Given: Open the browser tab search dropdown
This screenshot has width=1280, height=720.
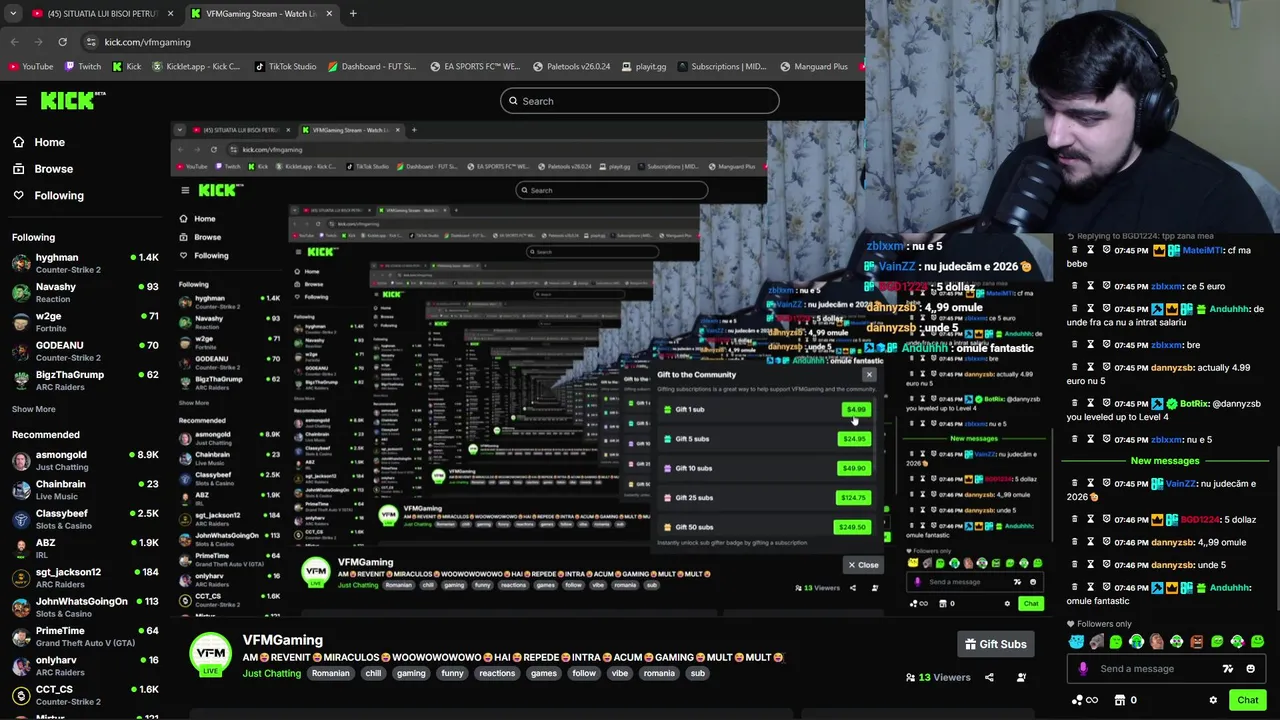Looking at the screenshot, I should click(13, 14).
